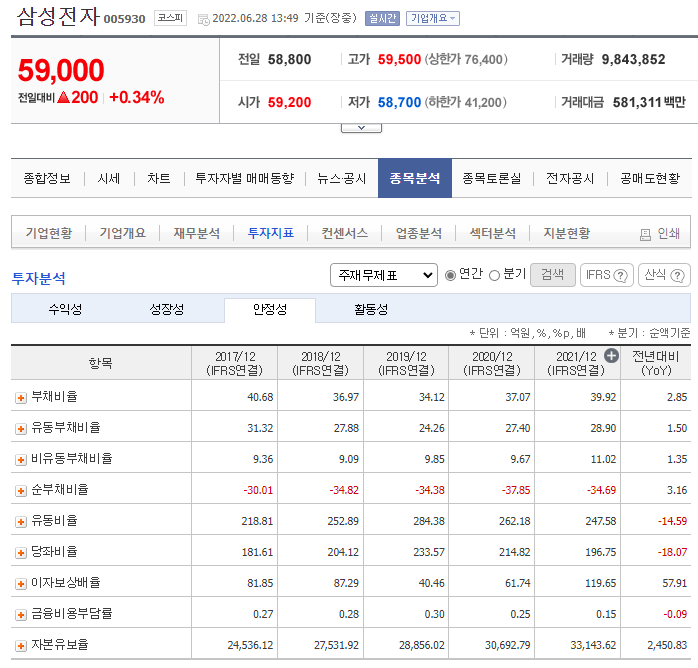The image size is (698, 668).
Task: Switch to the 성장성 analysis tab
Action: point(166,309)
